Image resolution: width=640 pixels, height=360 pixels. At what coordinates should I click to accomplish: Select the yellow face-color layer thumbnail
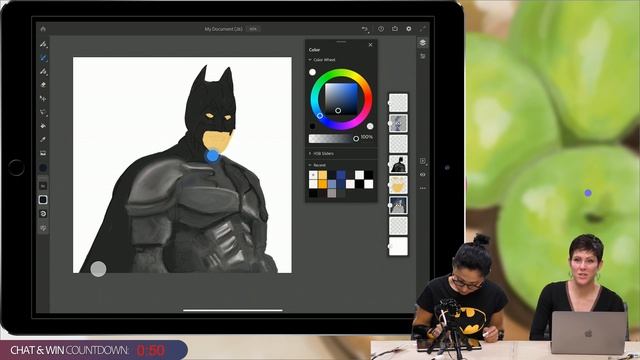point(398,184)
